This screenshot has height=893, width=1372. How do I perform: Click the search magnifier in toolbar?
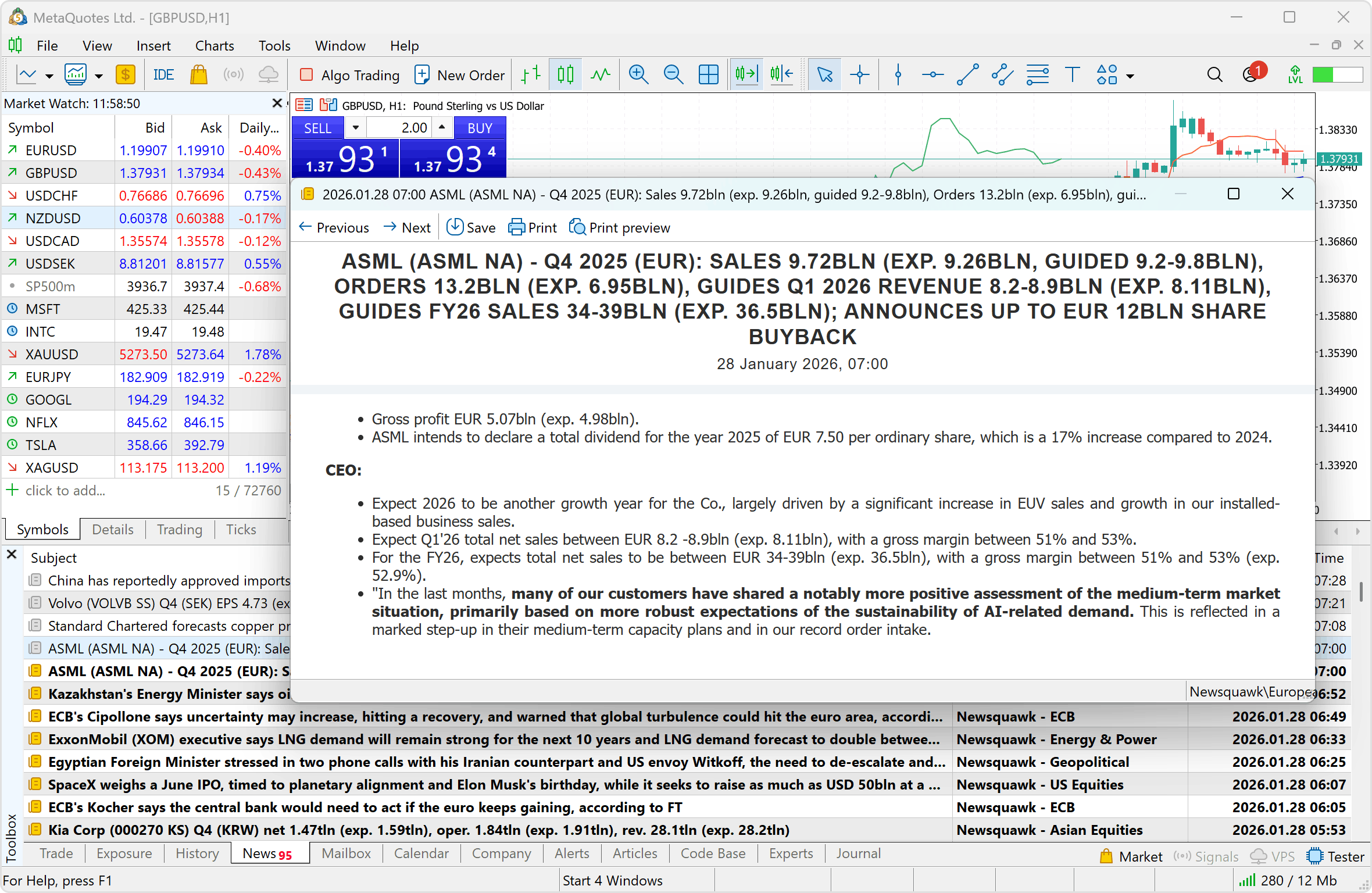pyautogui.click(x=1214, y=75)
